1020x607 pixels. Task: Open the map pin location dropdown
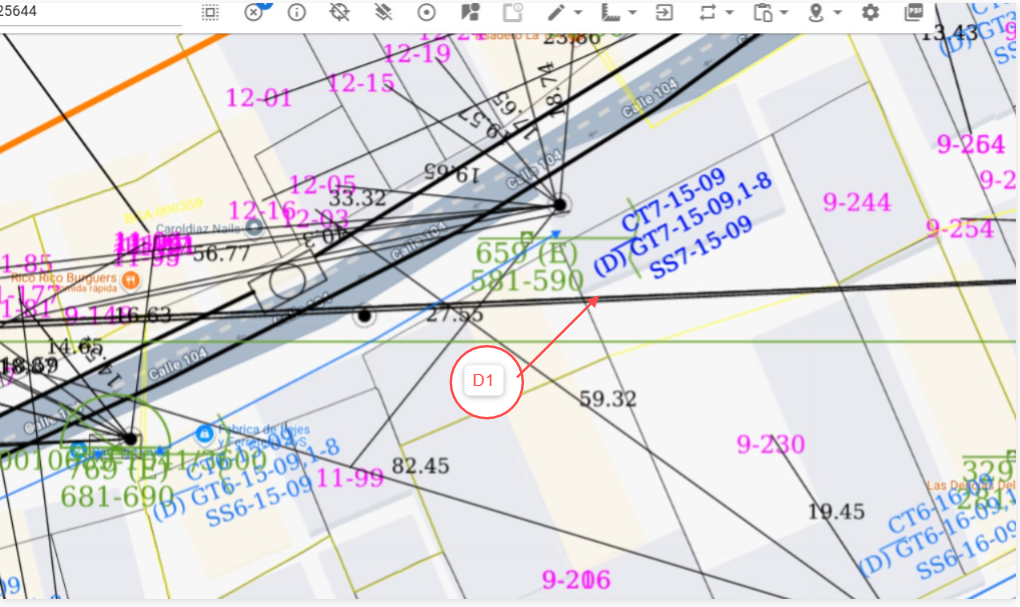(822, 12)
